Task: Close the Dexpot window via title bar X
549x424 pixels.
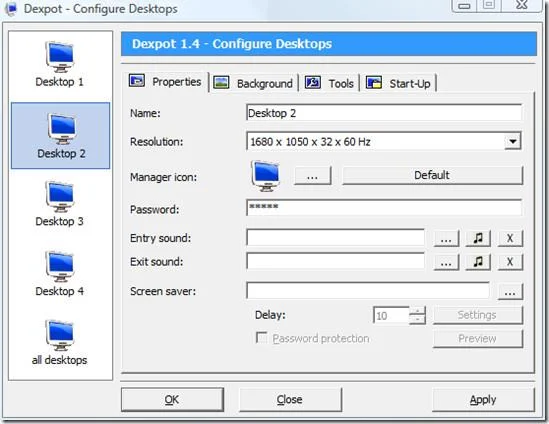Action: (x=522, y=5)
